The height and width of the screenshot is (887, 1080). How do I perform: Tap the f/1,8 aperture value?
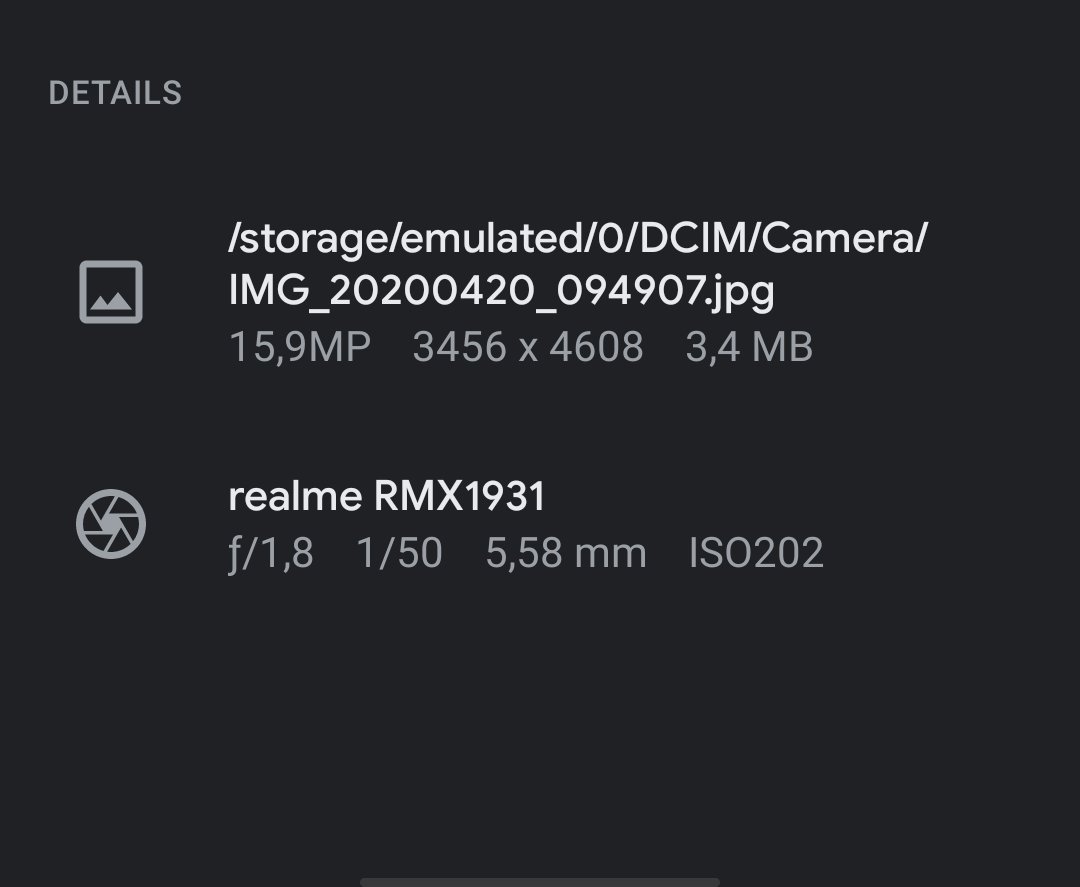tap(271, 553)
